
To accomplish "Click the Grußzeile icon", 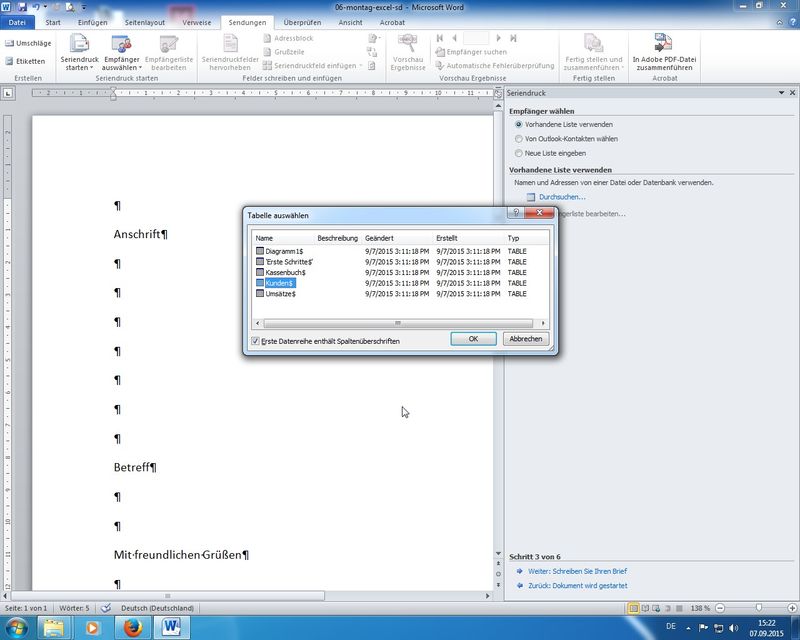I will tap(267, 52).
